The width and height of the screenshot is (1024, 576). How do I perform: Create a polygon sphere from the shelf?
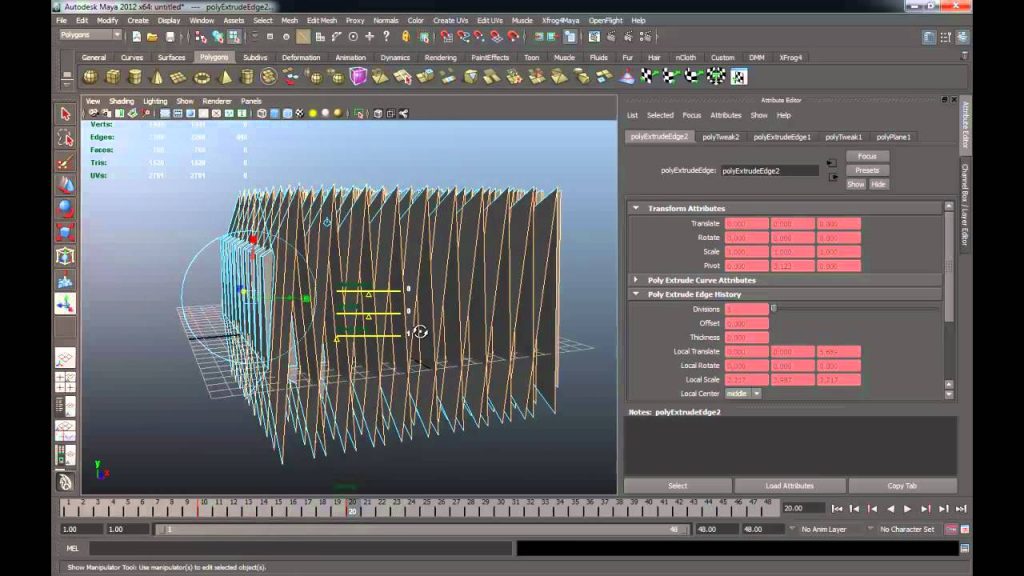tap(90, 77)
